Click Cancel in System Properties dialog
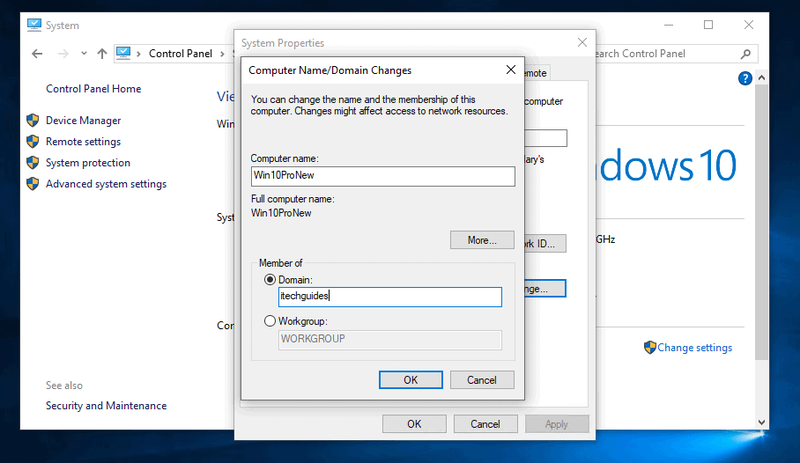Image resolution: width=800 pixels, height=463 pixels. click(x=485, y=424)
